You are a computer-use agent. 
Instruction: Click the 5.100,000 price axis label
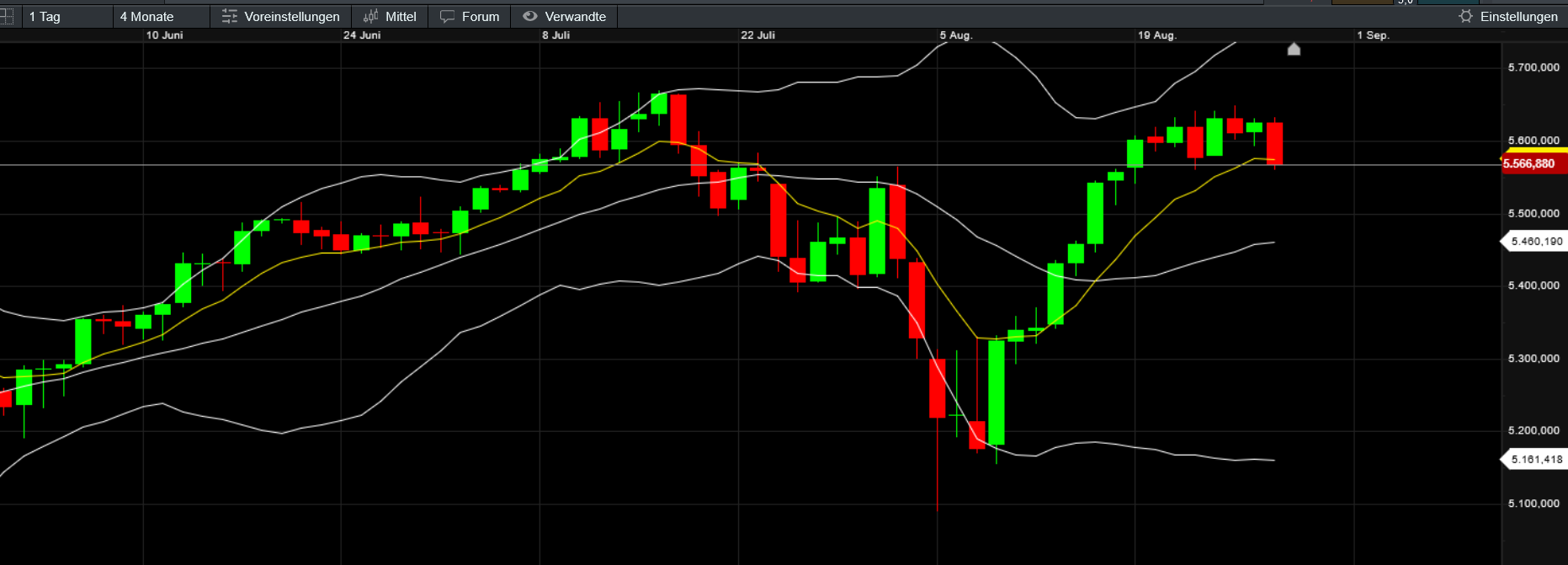click(x=1533, y=504)
